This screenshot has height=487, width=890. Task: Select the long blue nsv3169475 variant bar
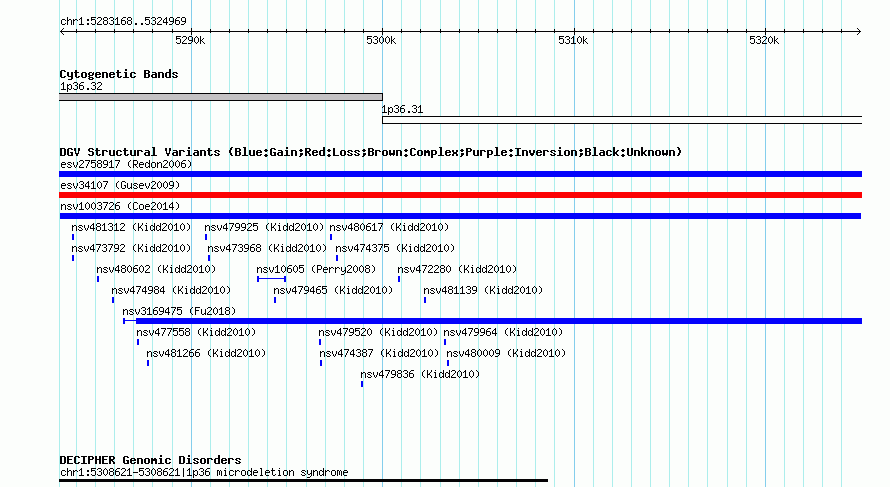click(493, 321)
